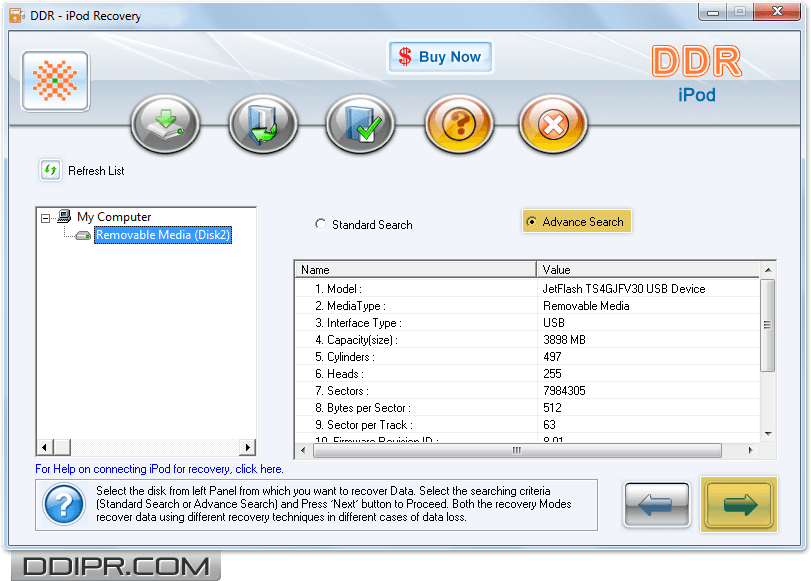This screenshot has height=581, width=811.
Task: Click the orange starburst logo icon
Action: [55, 81]
